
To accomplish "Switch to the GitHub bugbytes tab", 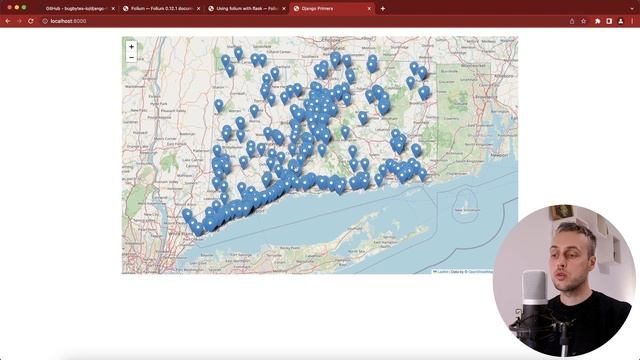I will click(x=78, y=9).
